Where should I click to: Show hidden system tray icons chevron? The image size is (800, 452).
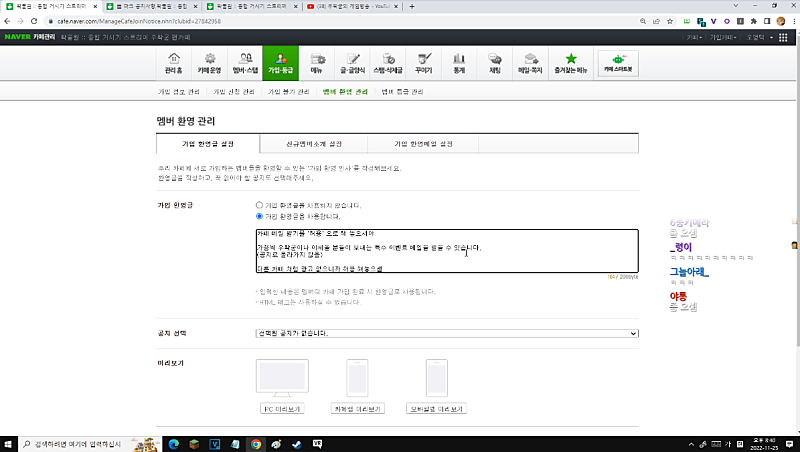point(691,444)
